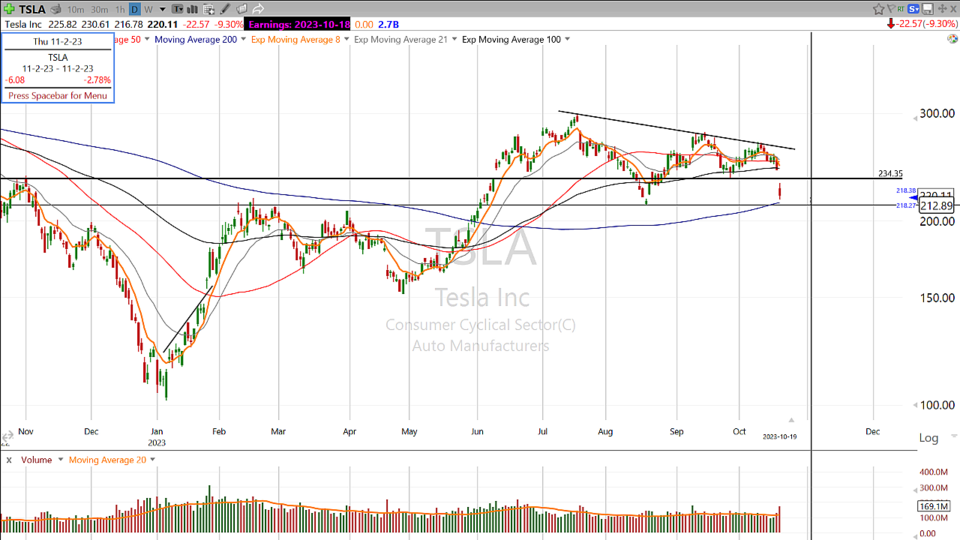Add TSLA to favorites with star icon
This screenshot has width=960, height=540.
(x=879, y=9)
